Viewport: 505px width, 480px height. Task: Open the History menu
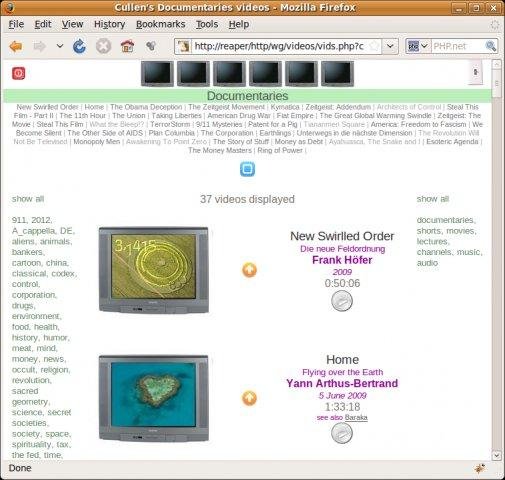tap(109, 24)
